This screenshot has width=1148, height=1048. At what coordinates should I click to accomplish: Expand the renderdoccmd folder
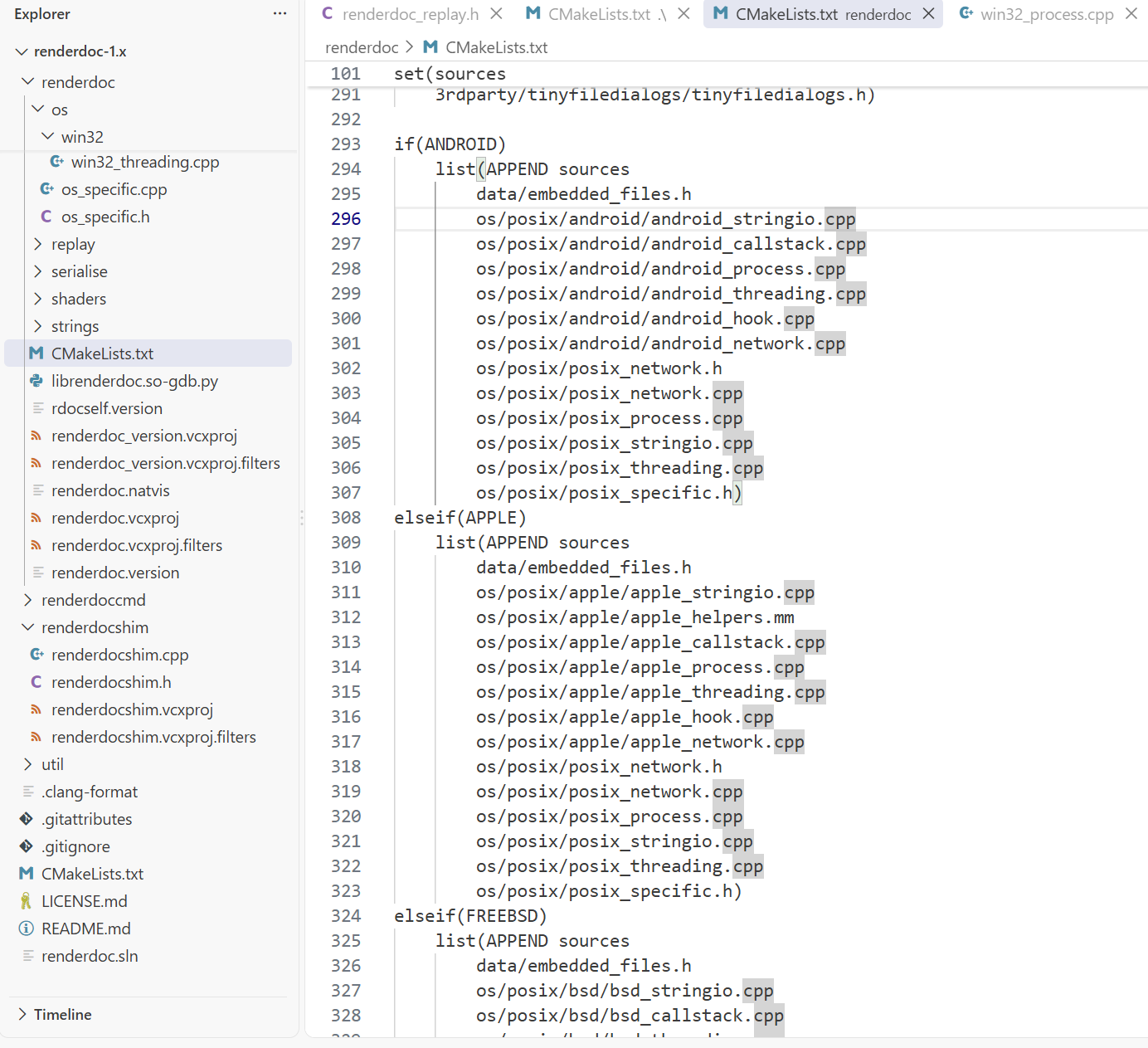pyautogui.click(x=28, y=600)
